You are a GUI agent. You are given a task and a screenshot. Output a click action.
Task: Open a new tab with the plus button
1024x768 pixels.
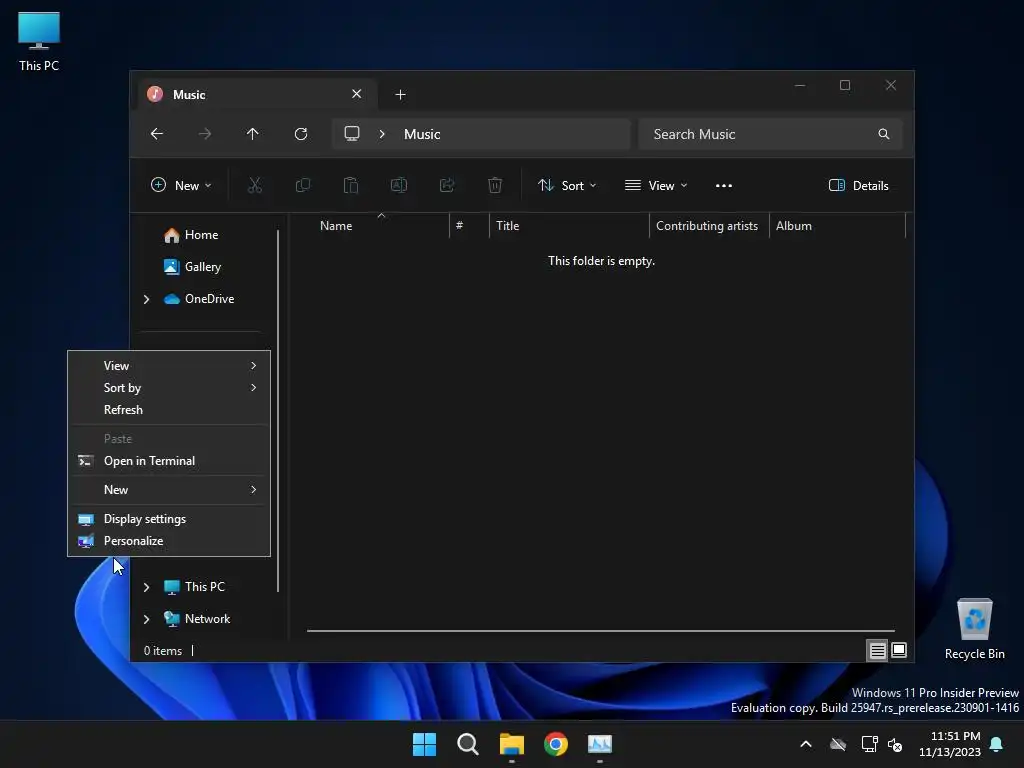click(x=400, y=95)
